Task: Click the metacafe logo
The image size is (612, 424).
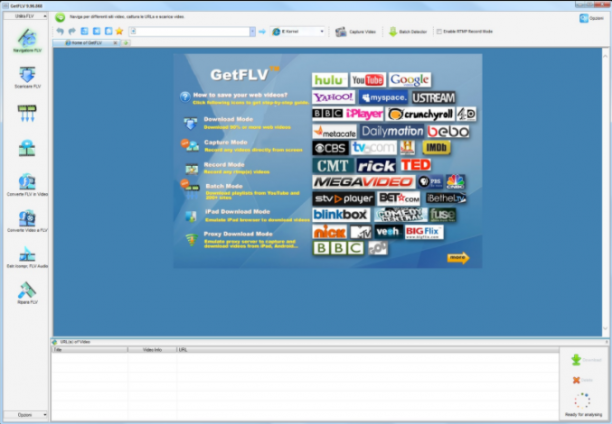Action: click(334, 132)
